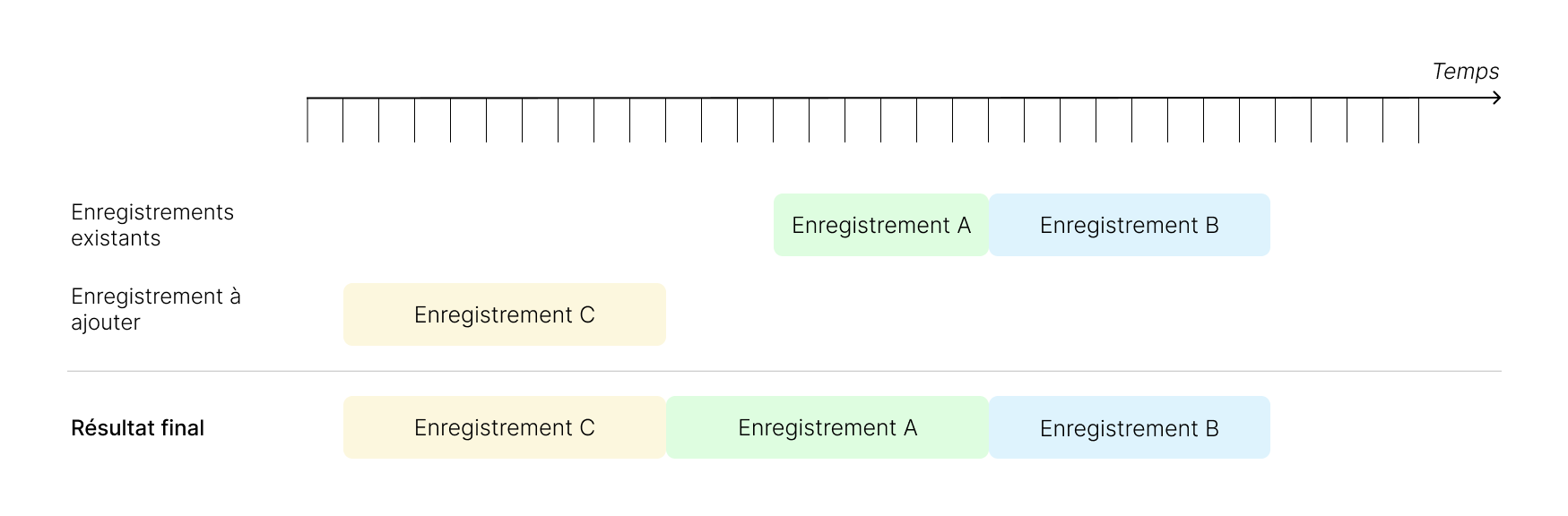Click Enregistrement B in the Résultat final row

[x=1129, y=427]
